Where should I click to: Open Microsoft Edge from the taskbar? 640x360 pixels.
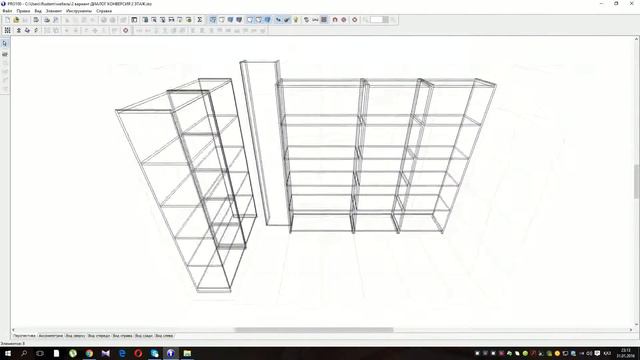[122, 353]
